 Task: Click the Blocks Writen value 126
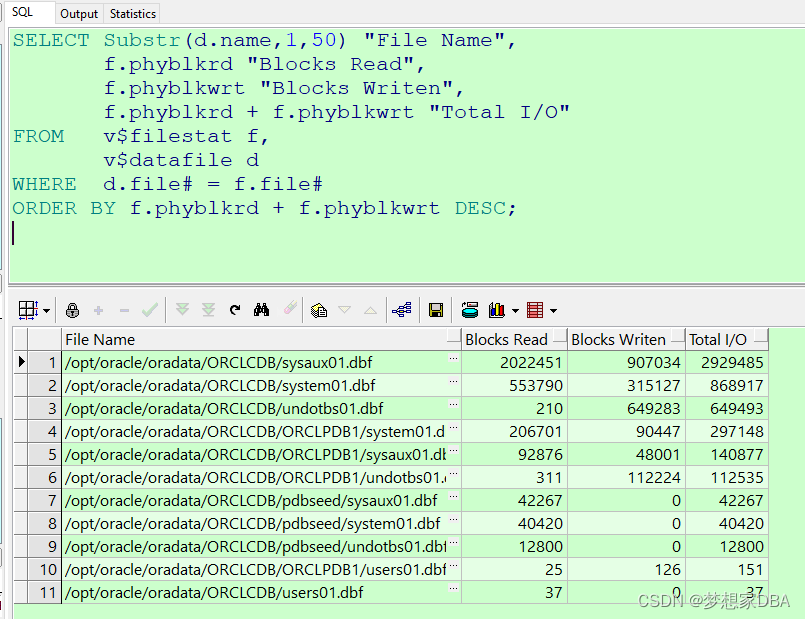tap(667, 570)
